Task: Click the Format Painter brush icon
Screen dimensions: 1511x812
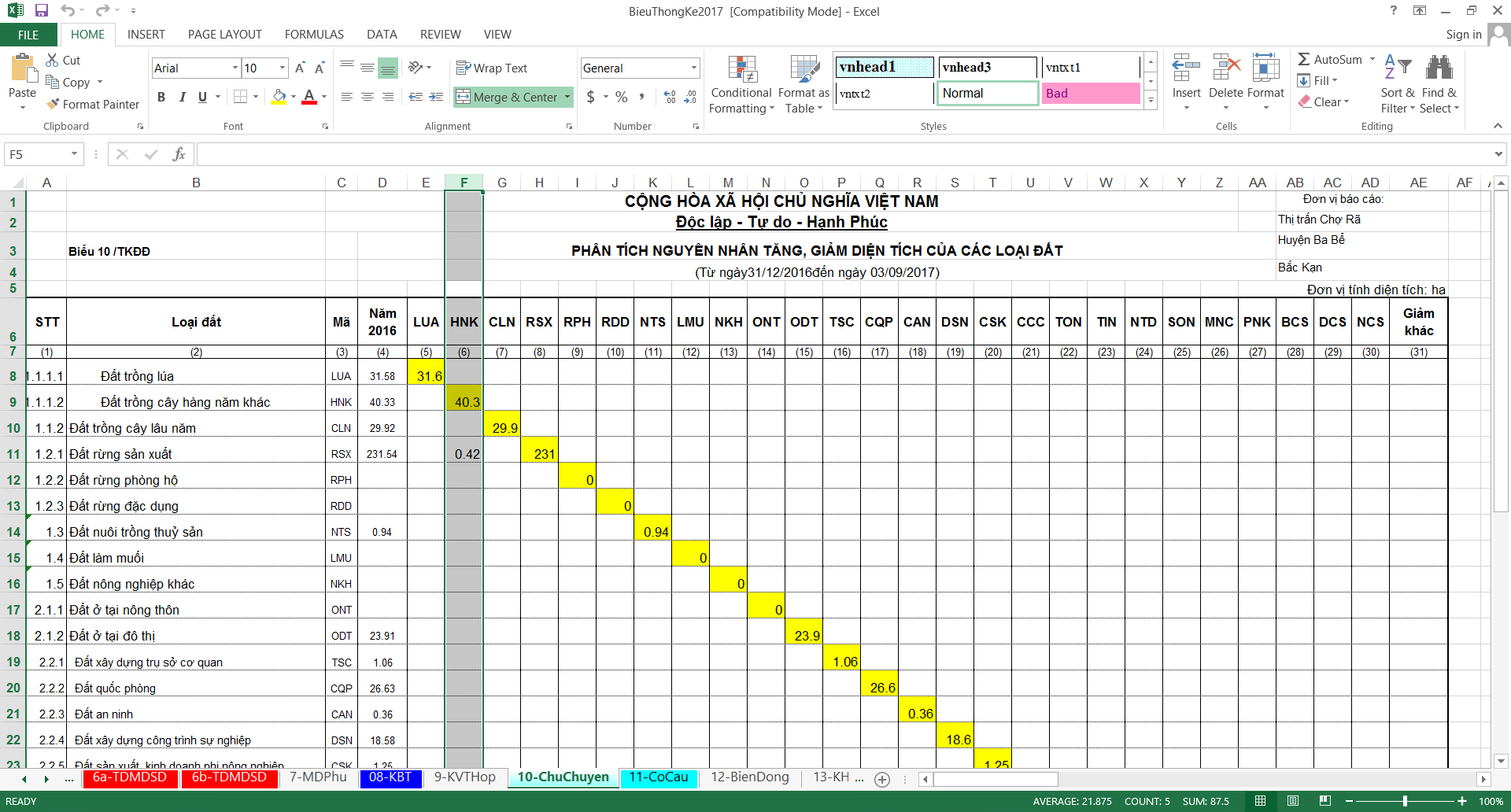Action: [x=54, y=104]
